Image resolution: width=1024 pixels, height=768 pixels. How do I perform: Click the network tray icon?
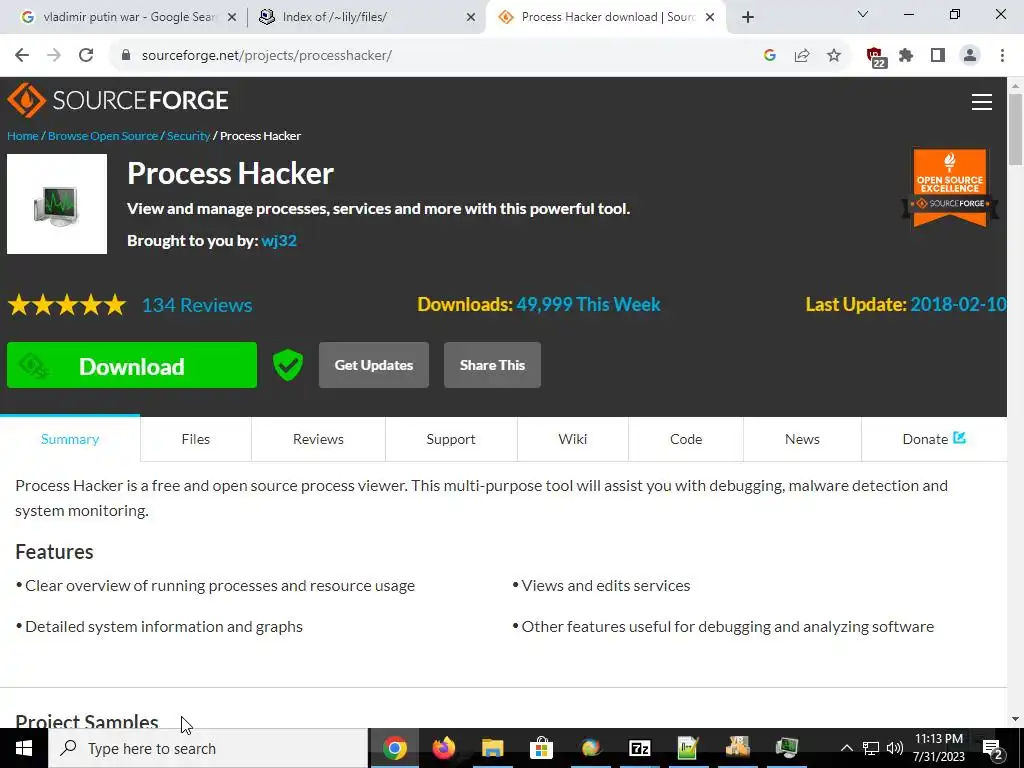(x=871, y=748)
